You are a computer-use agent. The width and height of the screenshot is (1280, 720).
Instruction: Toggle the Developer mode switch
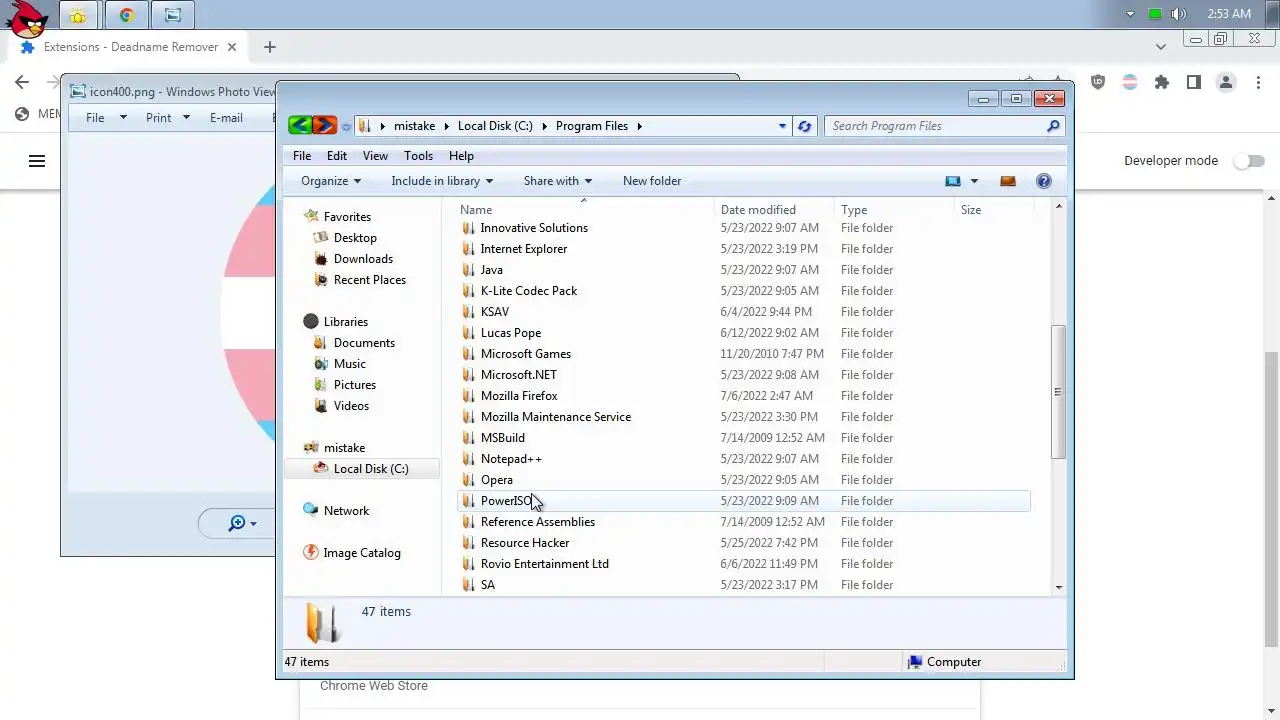[1249, 161]
